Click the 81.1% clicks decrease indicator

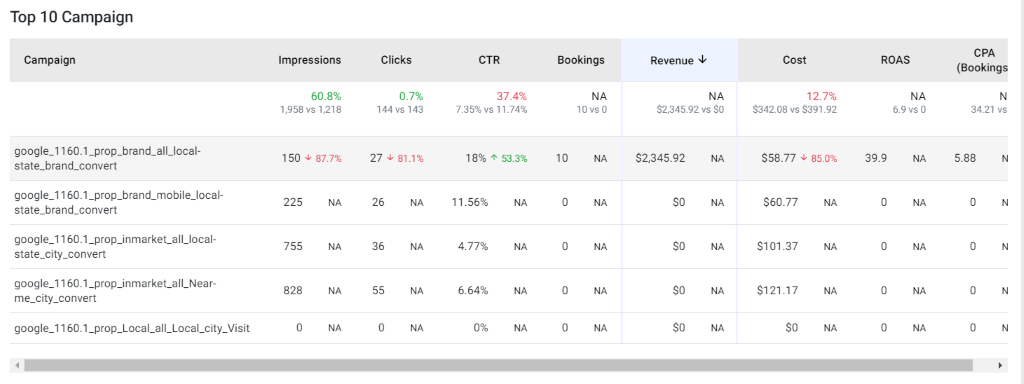(405, 159)
